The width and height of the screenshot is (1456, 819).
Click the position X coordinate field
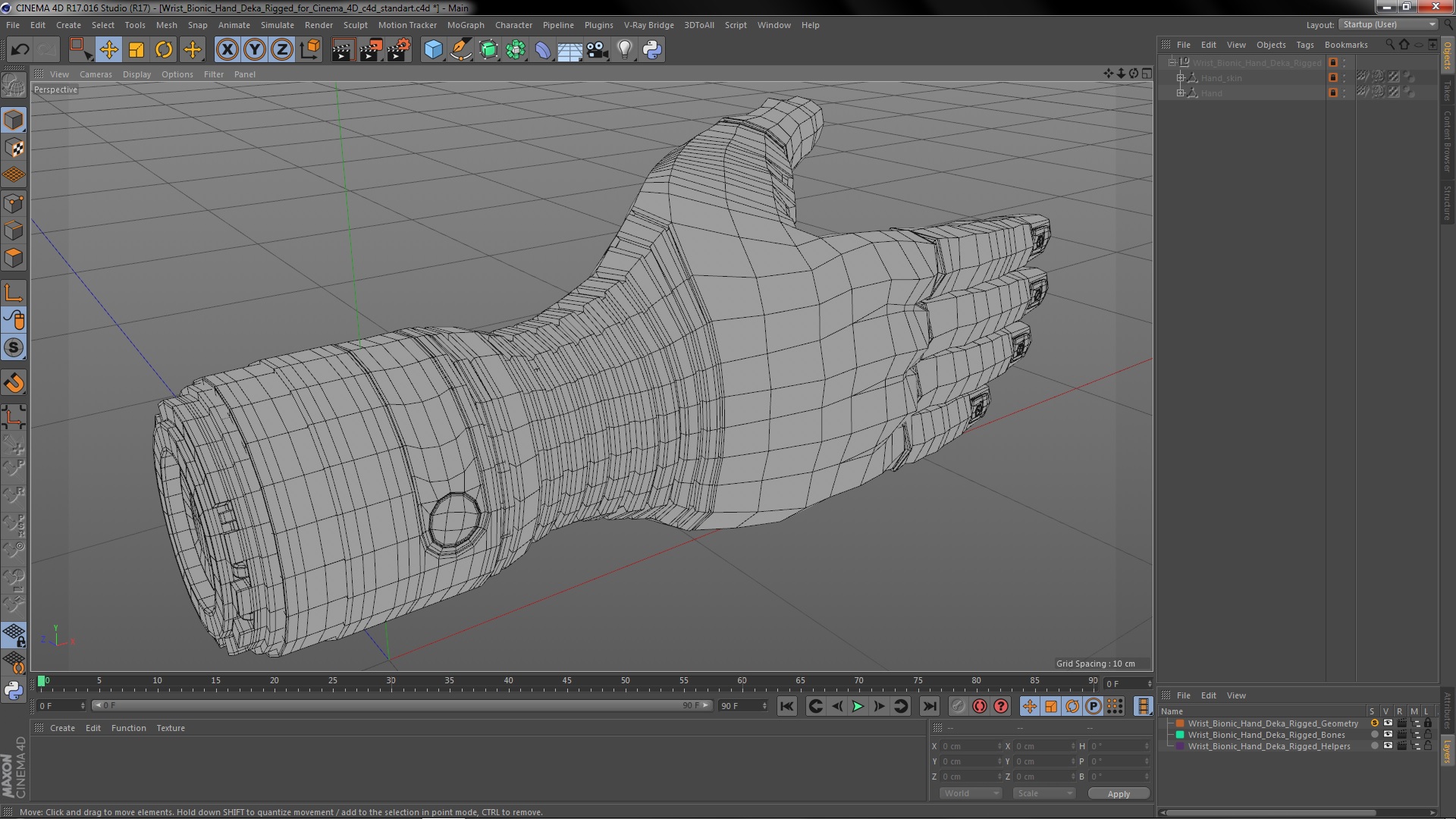coord(971,746)
